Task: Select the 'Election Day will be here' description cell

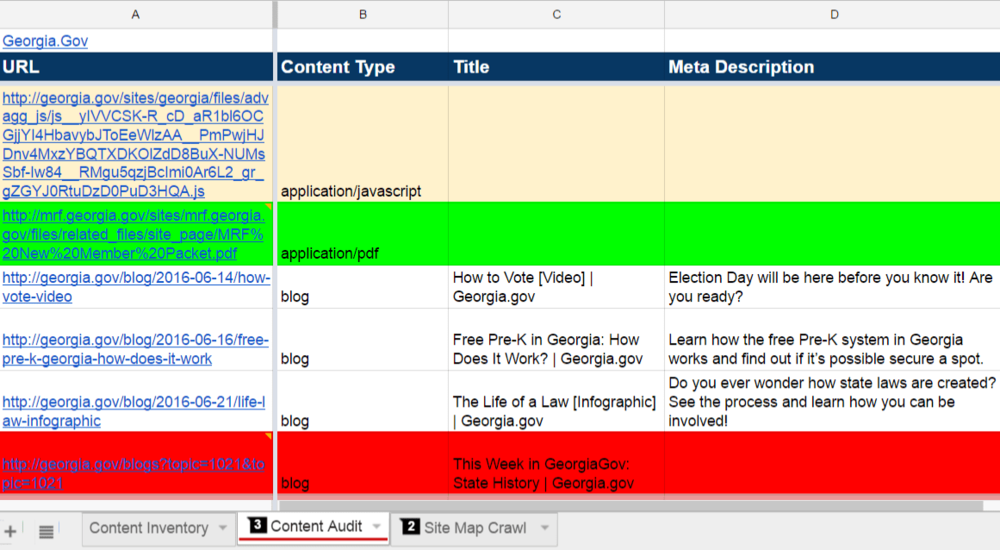Action: tap(832, 287)
